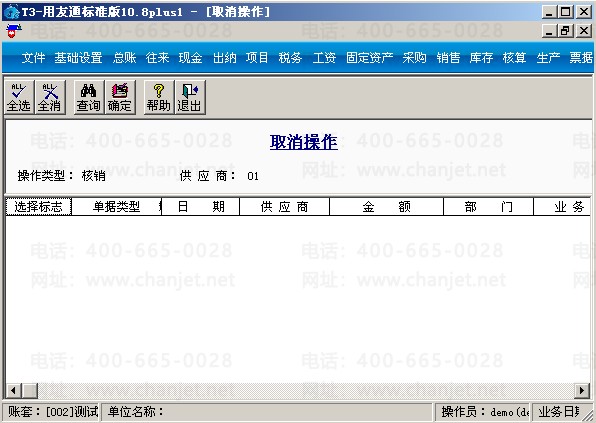This screenshot has height=423, width=596.
Task: Close the inner 取消操作 child window
Action: point(584,30)
